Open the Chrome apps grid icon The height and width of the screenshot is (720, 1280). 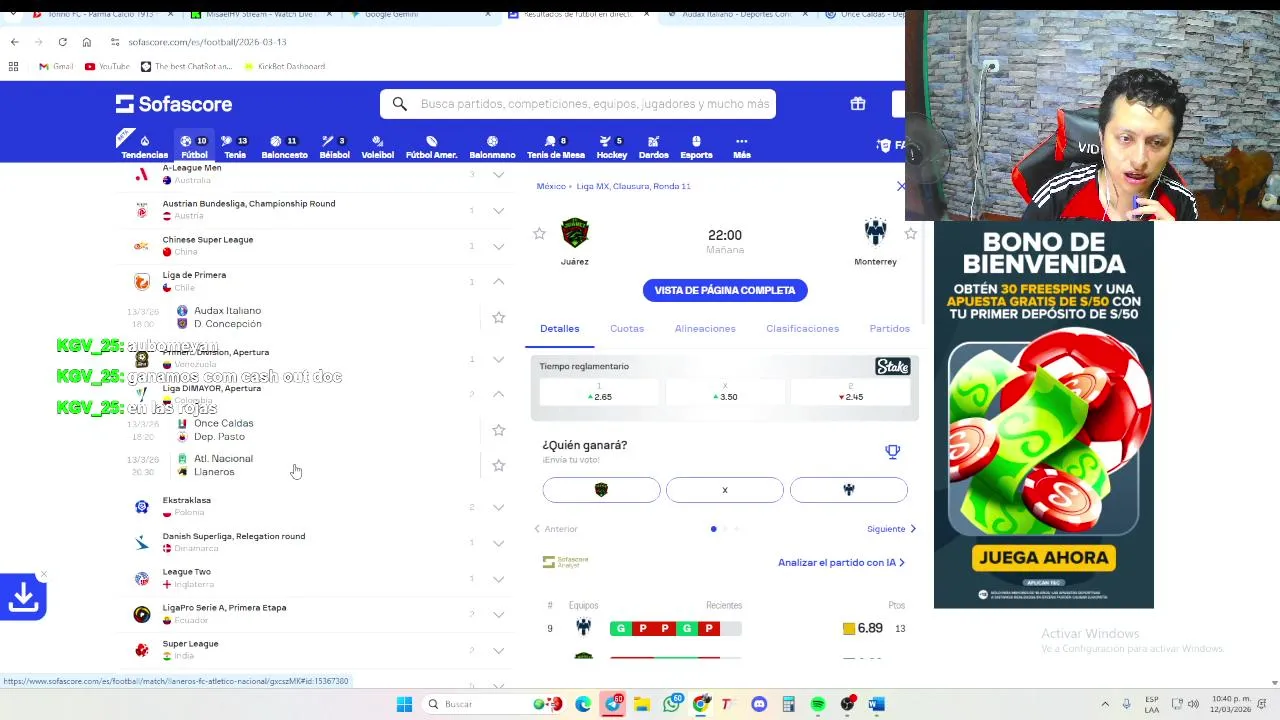(x=13, y=66)
